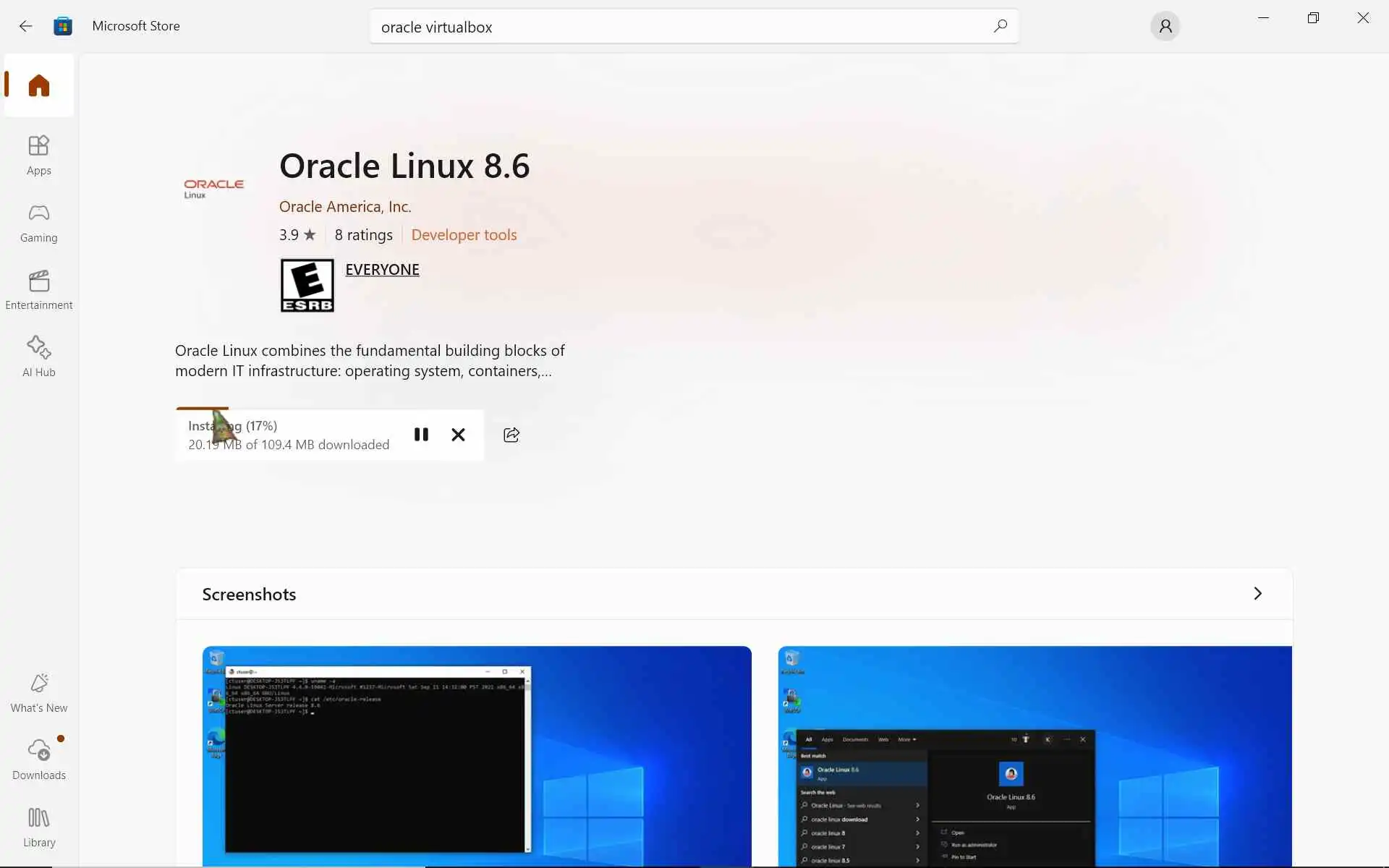
Task: Open the Gaming section
Action: pyautogui.click(x=39, y=222)
